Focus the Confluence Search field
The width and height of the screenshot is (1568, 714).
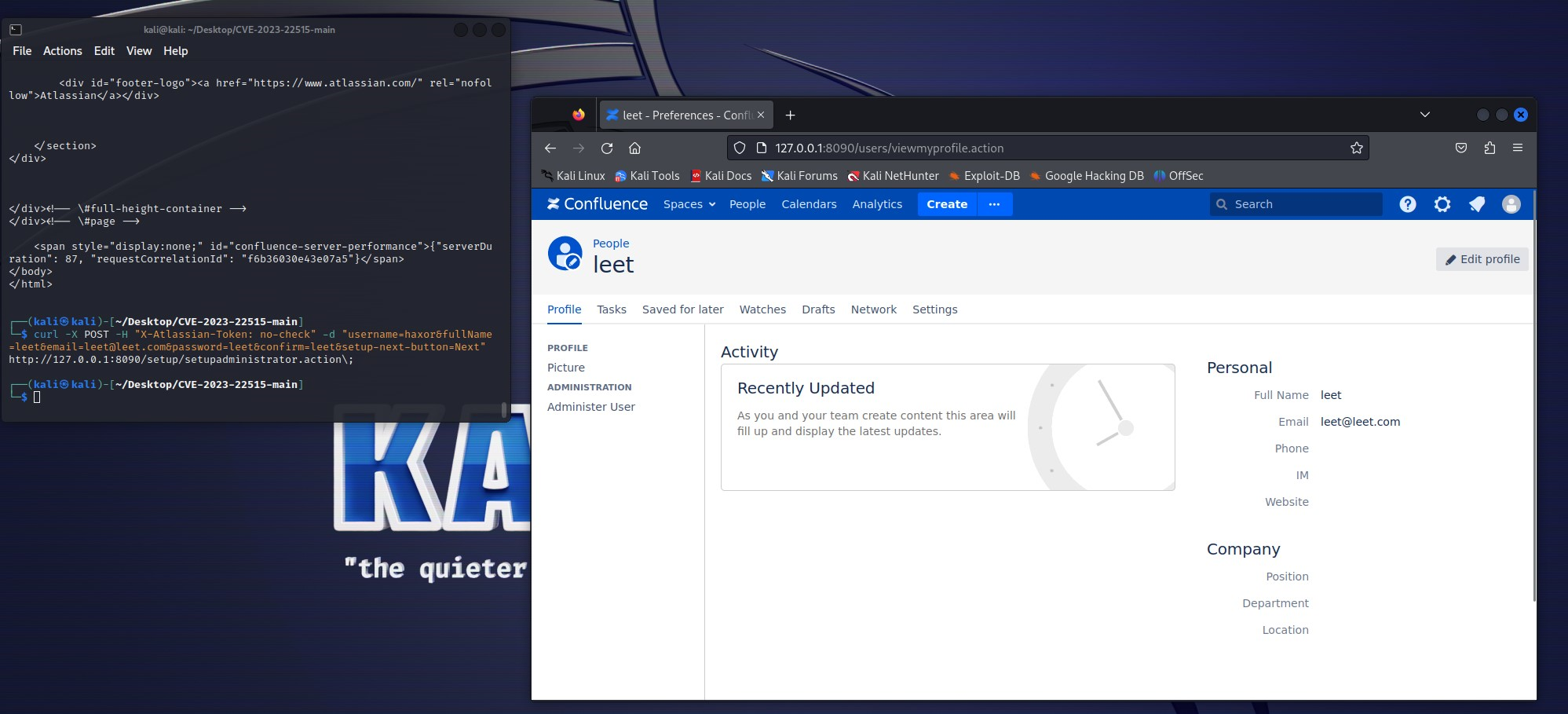point(1296,204)
